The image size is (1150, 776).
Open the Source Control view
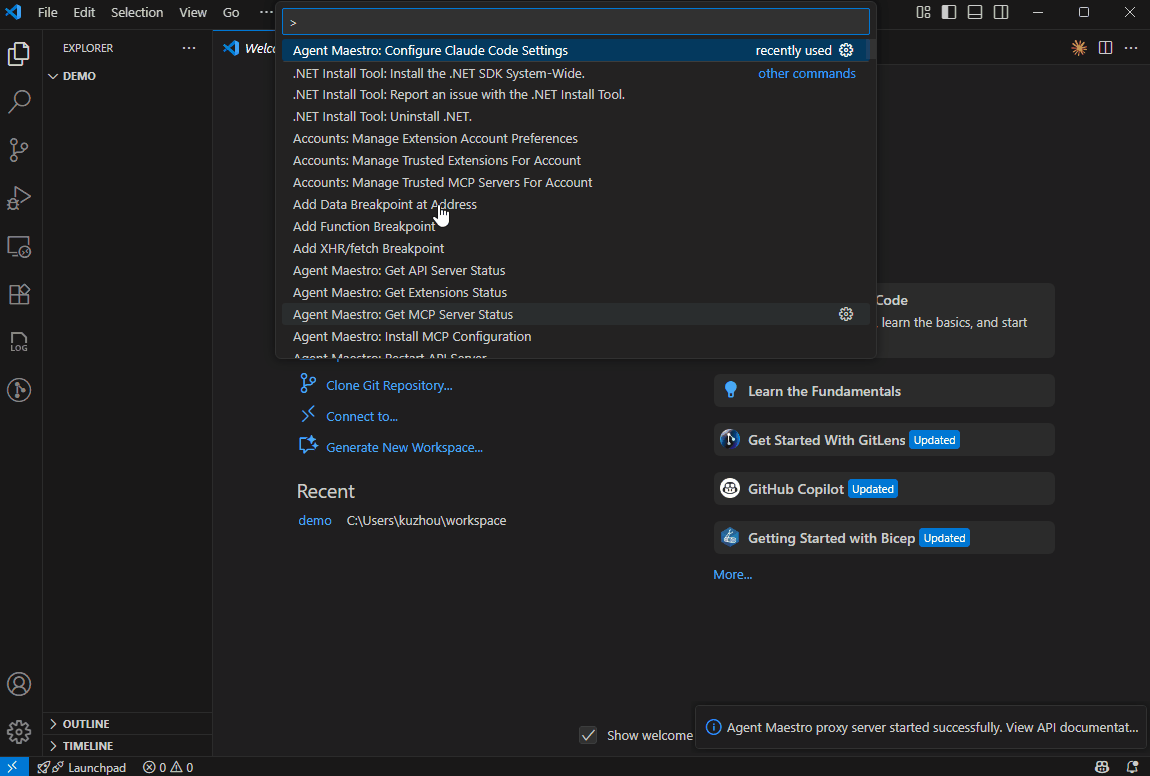click(19, 150)
